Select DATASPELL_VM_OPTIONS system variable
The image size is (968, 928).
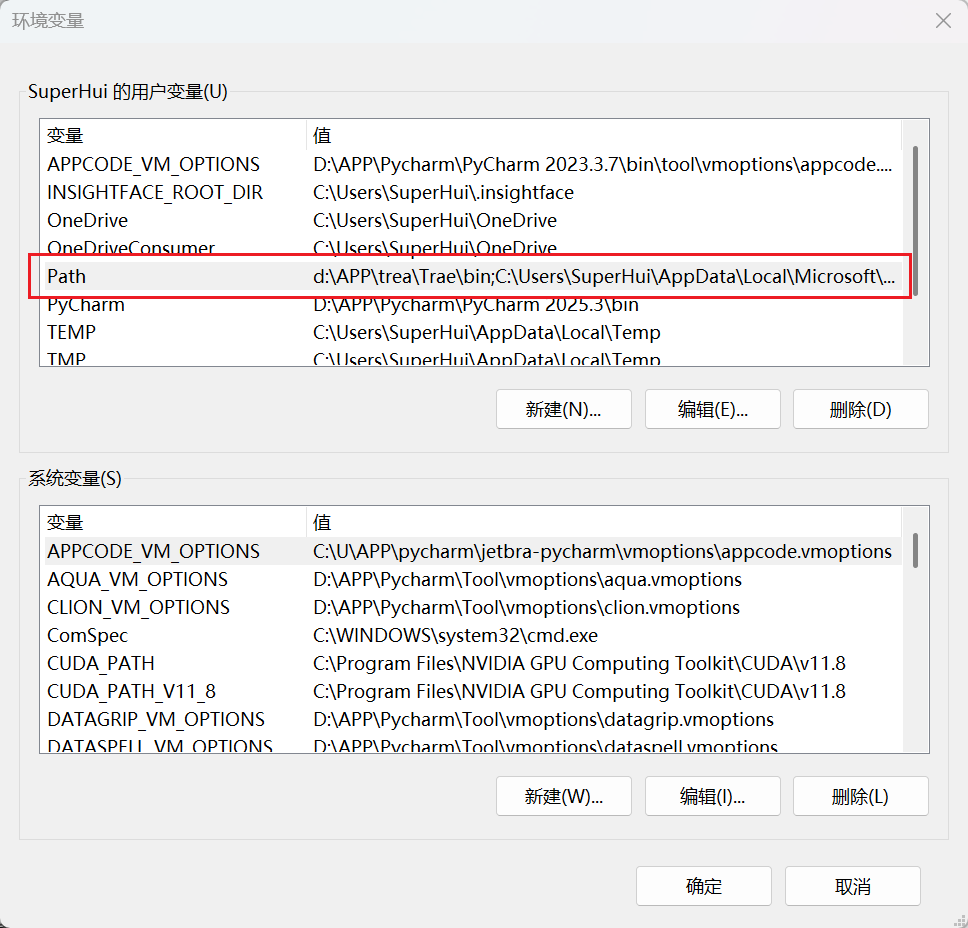click(474, 744)
